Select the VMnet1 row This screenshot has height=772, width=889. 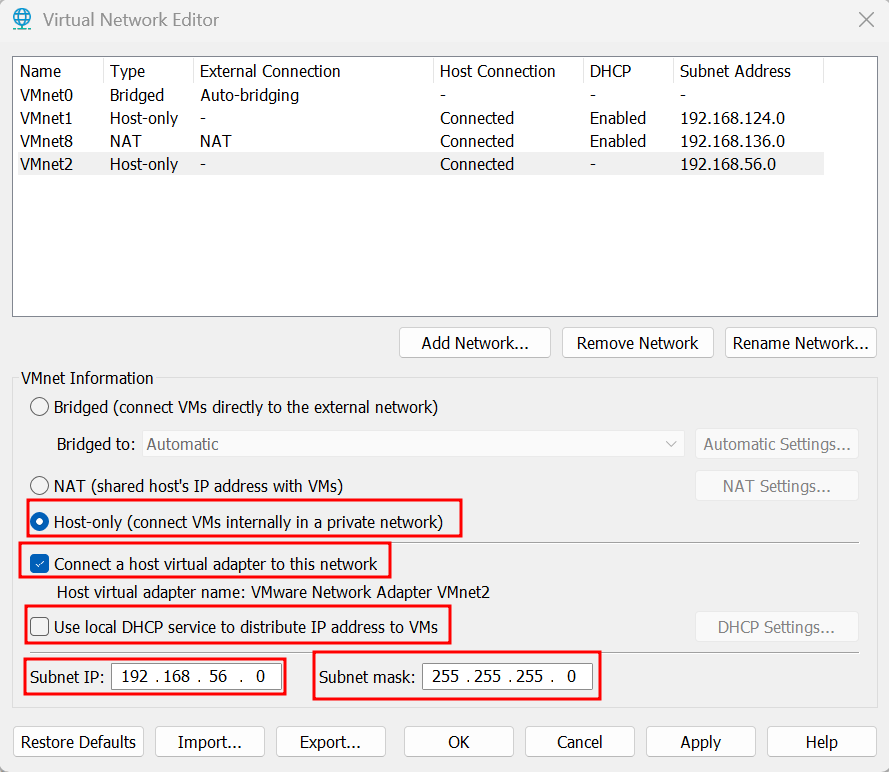click(421, 118)
